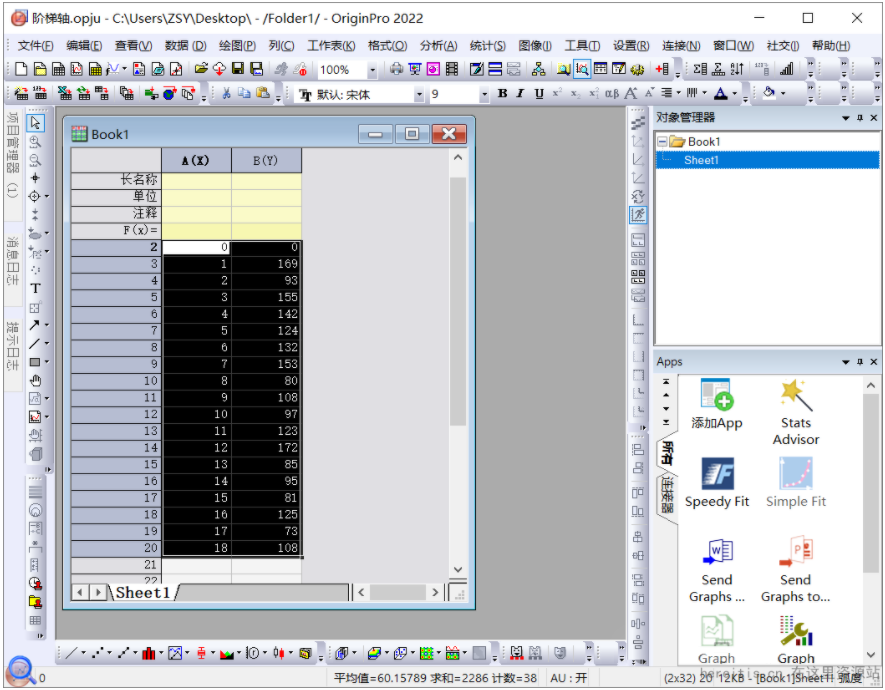This screenshot has width=885, height=690.
Task: Click the line plot icon in the bottom toolbar
Action: (x=71, y=653)
